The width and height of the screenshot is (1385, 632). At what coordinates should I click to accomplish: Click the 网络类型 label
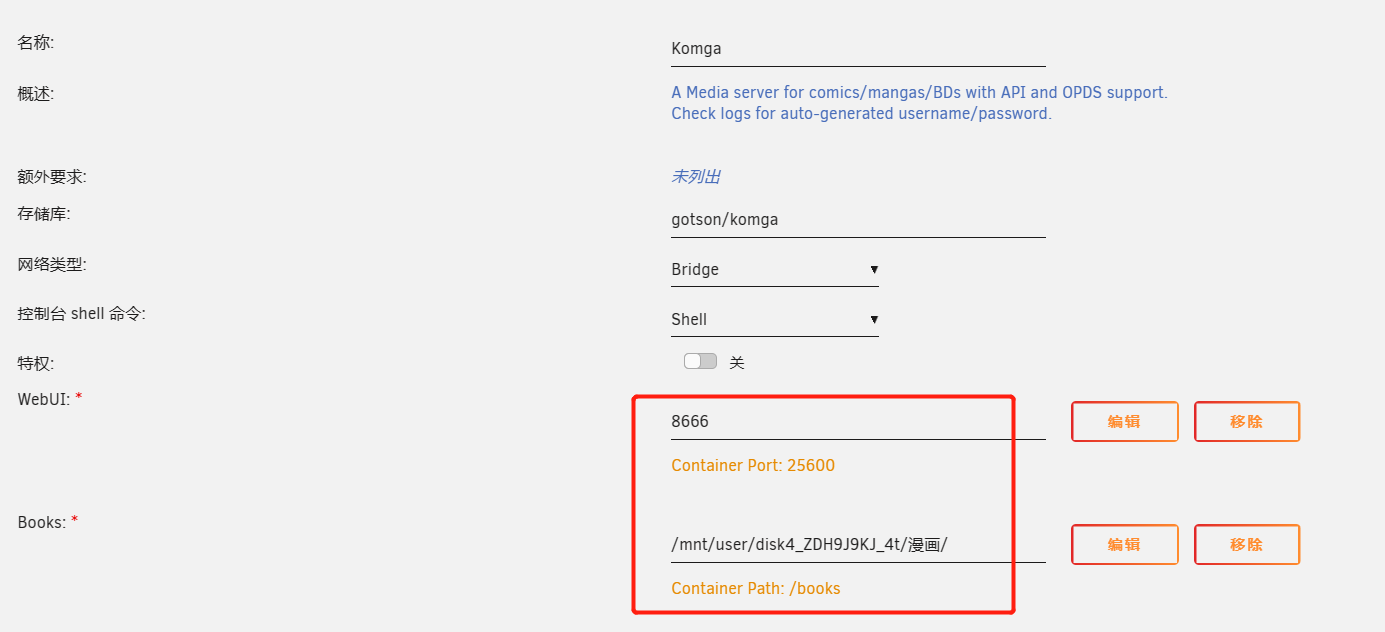(x=52, y=265)
